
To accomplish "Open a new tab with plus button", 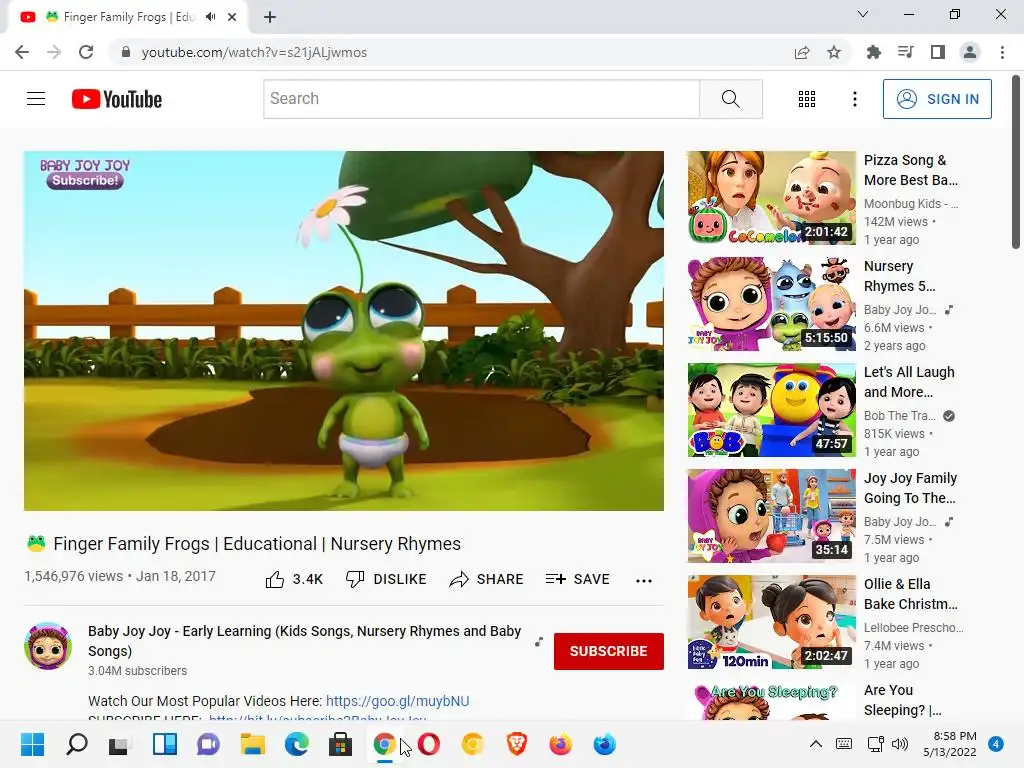I will coord(270,17).
